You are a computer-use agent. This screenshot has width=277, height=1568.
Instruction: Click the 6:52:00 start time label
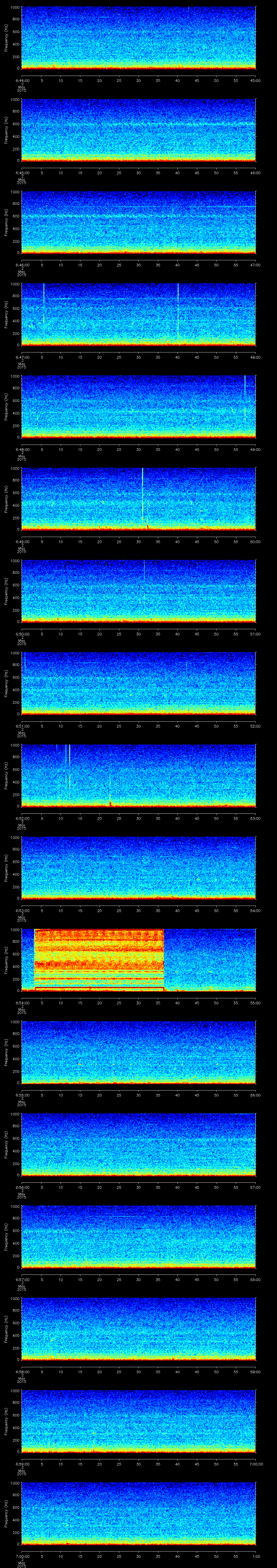point(22,818)
